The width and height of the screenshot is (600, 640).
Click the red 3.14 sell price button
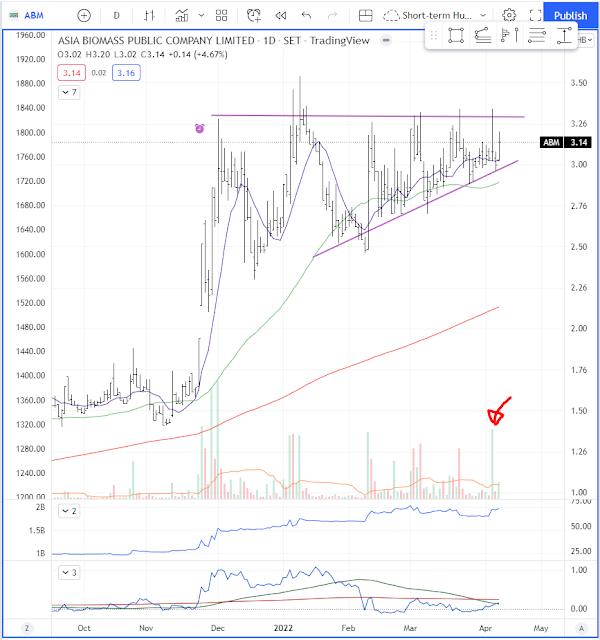[71, 73]
